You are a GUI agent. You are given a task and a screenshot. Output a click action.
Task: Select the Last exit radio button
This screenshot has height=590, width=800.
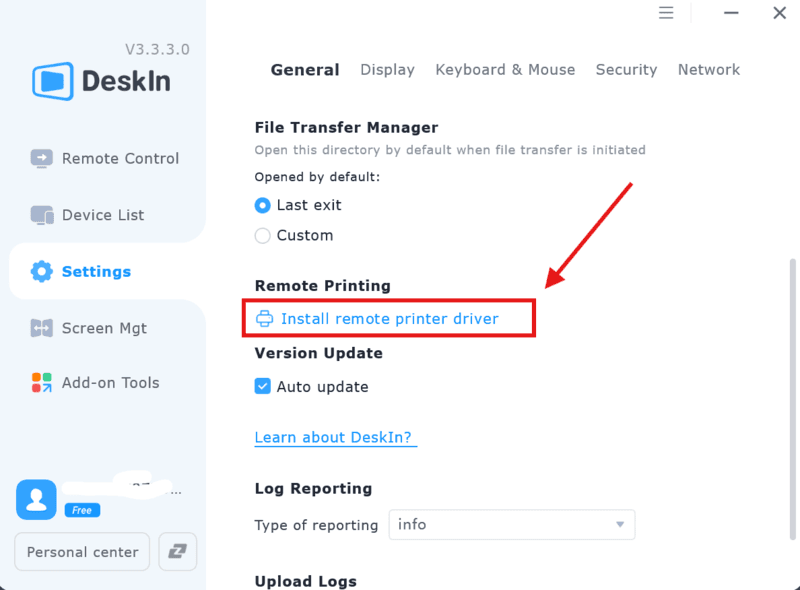coord(262,205)
